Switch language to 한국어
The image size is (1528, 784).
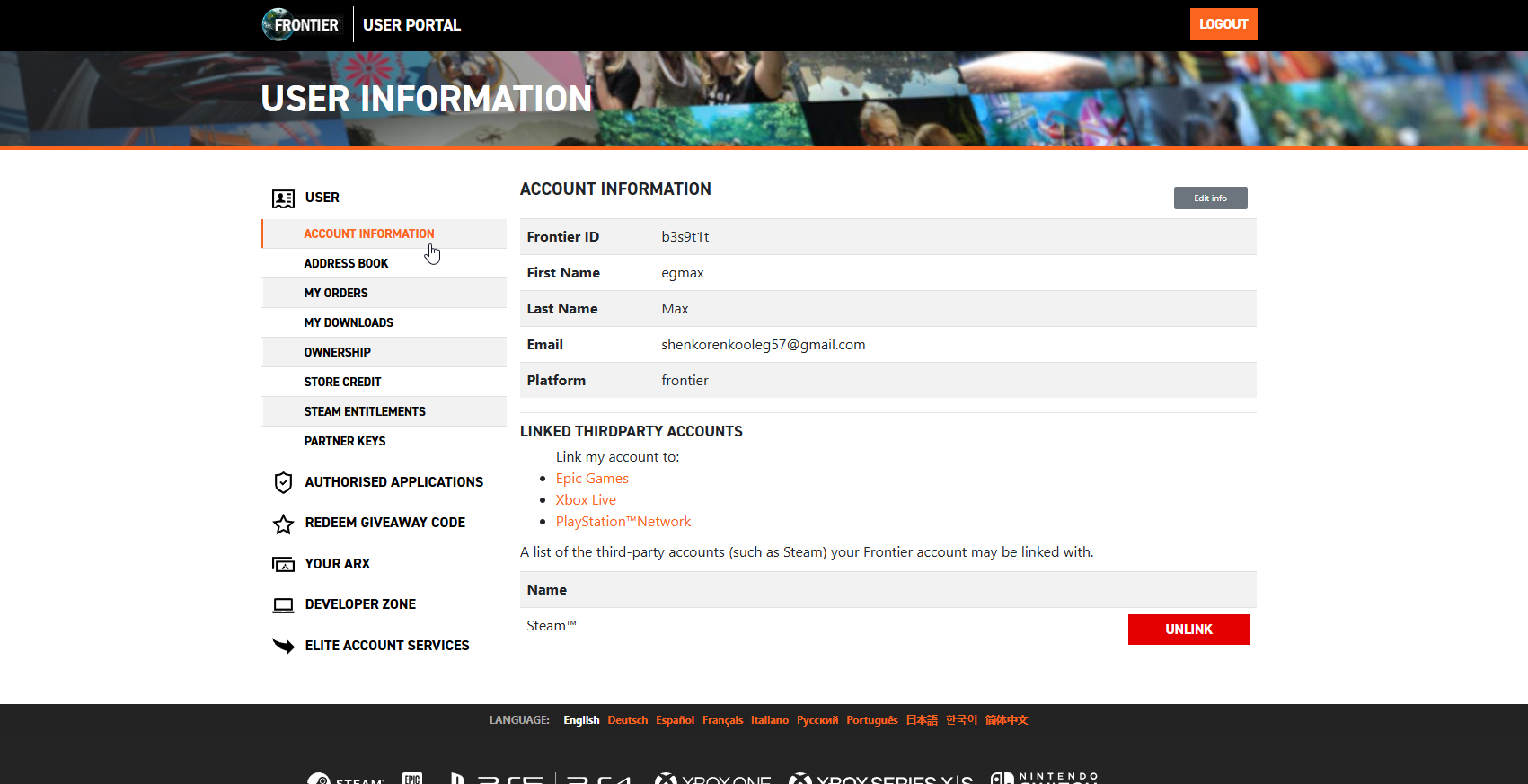(961, 720)
